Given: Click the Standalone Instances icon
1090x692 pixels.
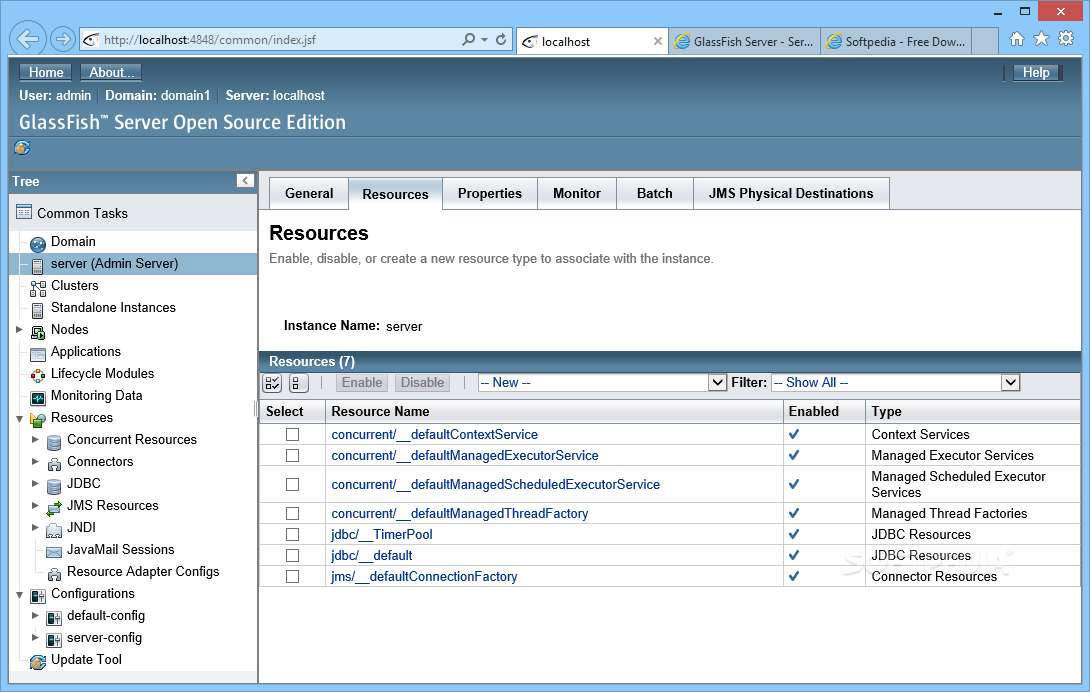Looking at the screenshot, I should tap(38, 310).
